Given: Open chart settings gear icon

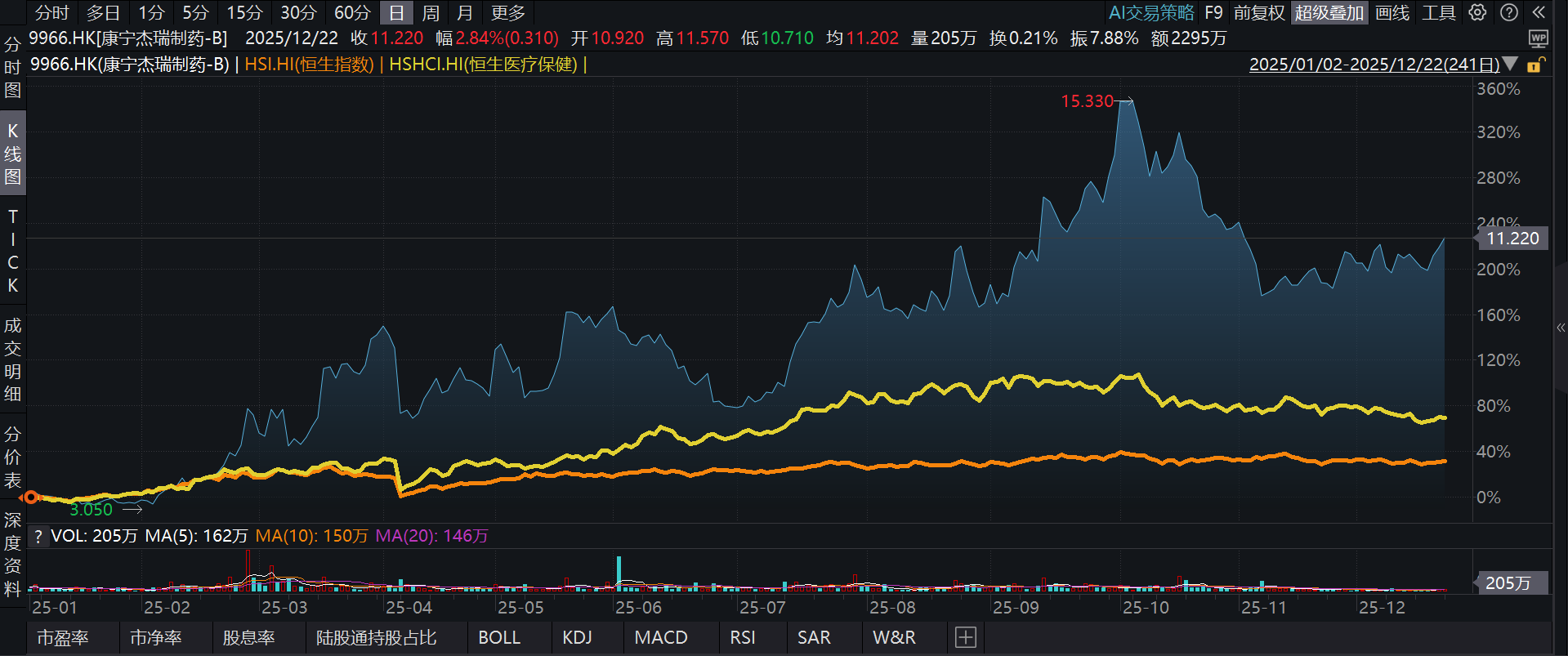Looking at the screenshot, I should point(1477,12).
